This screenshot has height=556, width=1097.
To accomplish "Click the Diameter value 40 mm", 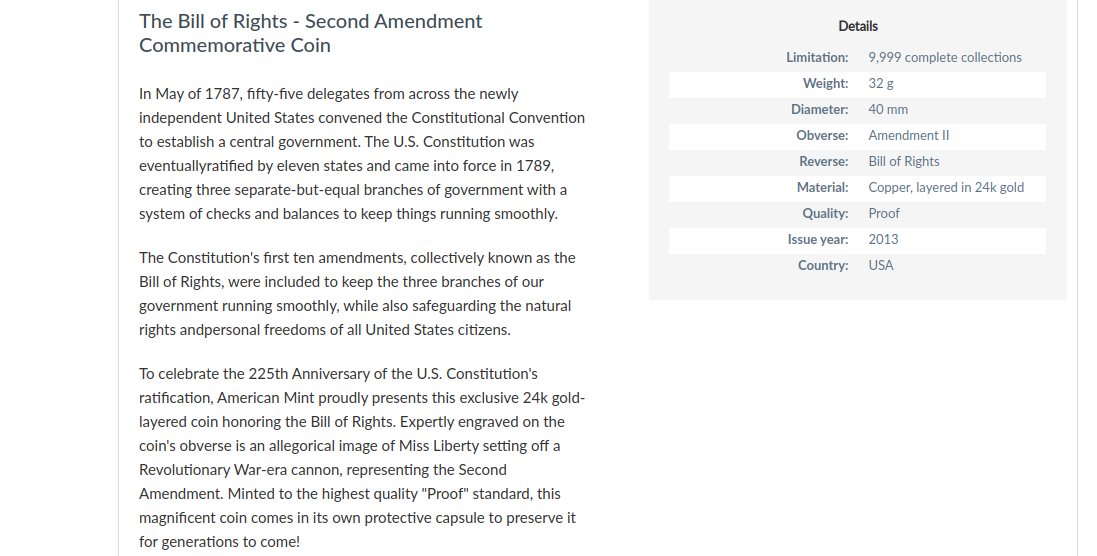I will tap(888, 109).
